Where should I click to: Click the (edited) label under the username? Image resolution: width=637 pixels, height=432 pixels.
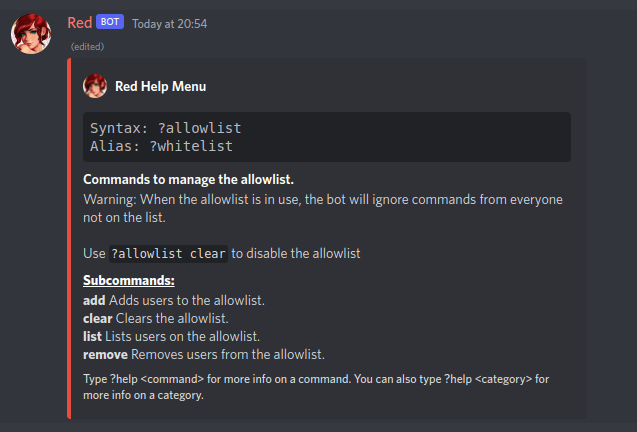pyautogui.click(x=87, y=46)
